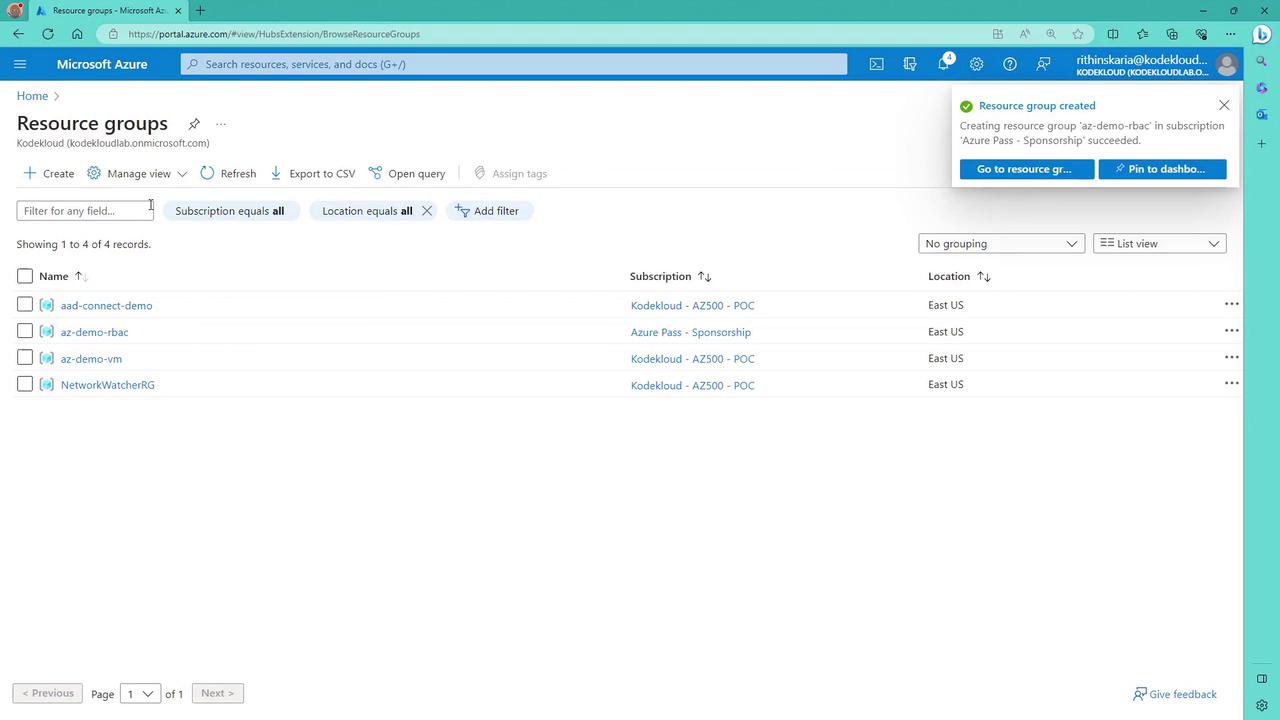1280x720 pixels.
Task: Click Go to resource group button
Action: tap(1027, 169)
